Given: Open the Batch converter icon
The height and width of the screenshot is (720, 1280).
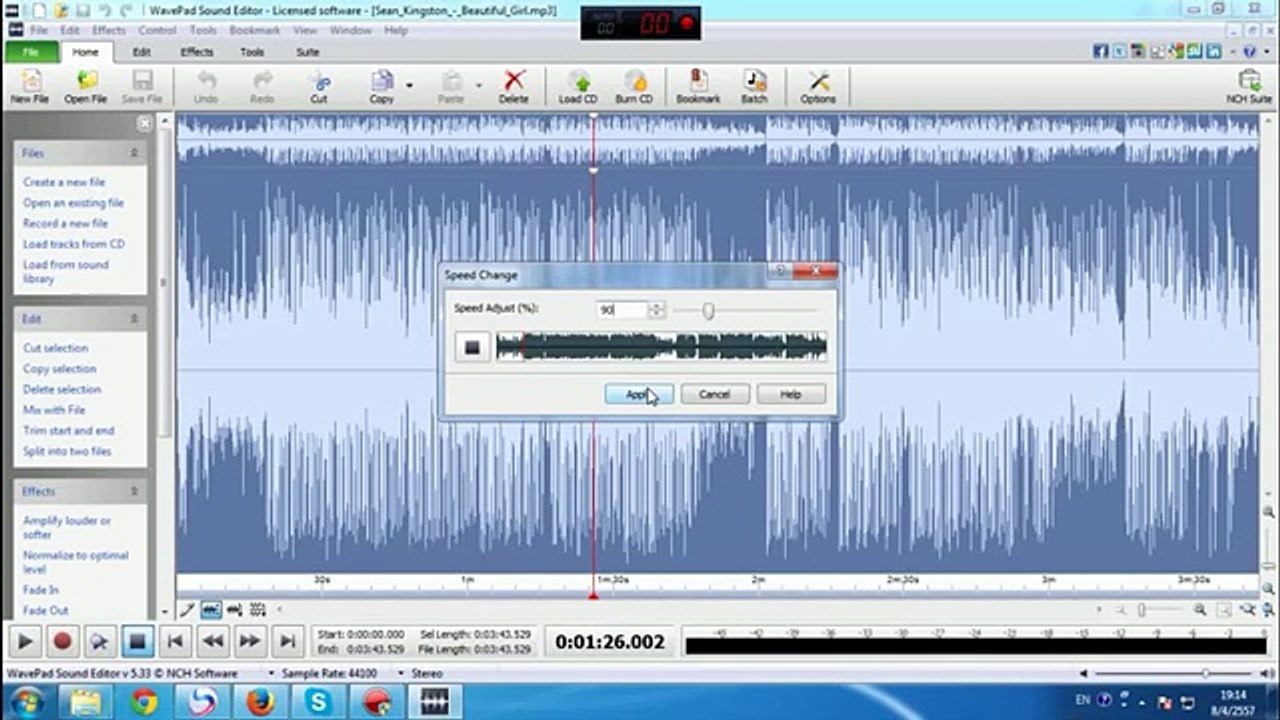Looking at the screenshot, I should [x=754, y=86].
